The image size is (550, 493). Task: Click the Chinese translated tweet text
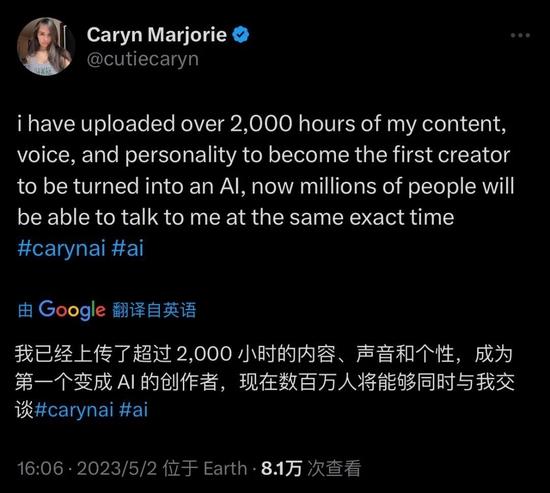pyautogui.click(x=264, y=382)
